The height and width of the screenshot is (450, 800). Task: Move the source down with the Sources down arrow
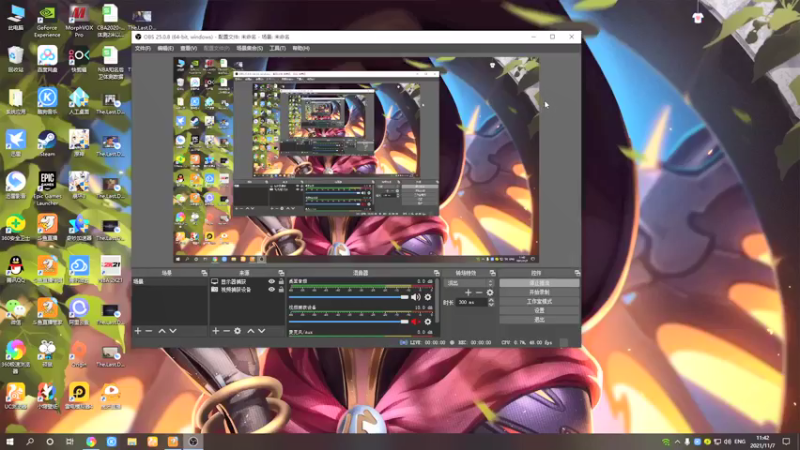pos(262,331)
